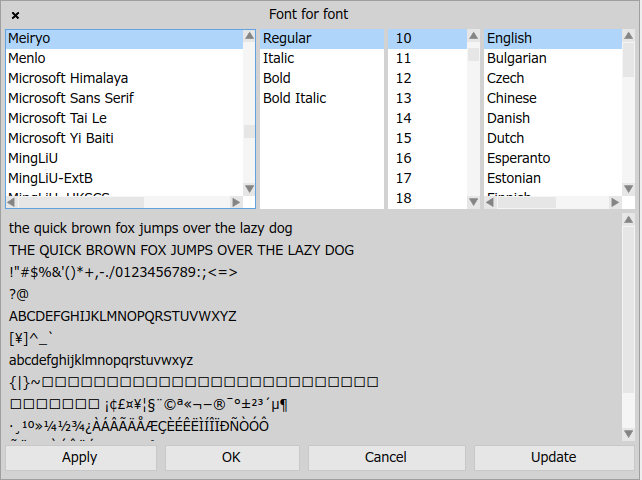Click the language list horizontal scrollbar thumb
Screen dimensions: 642x480
(527, 202)
